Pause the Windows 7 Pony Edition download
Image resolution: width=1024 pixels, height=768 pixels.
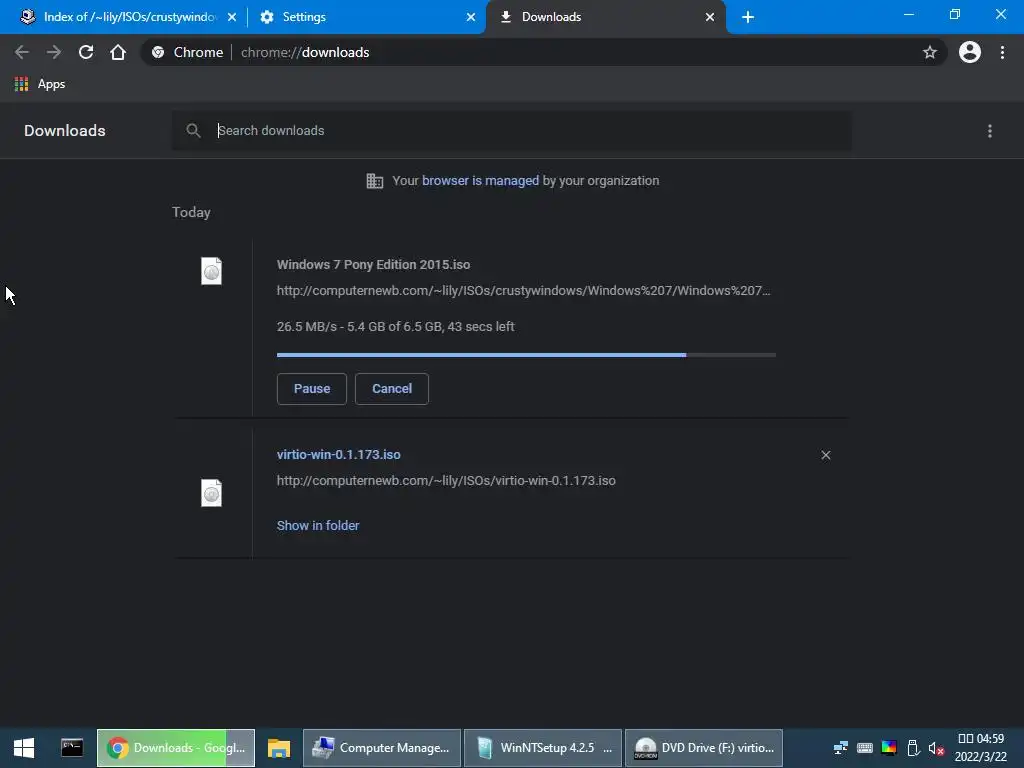coord(312,389)
